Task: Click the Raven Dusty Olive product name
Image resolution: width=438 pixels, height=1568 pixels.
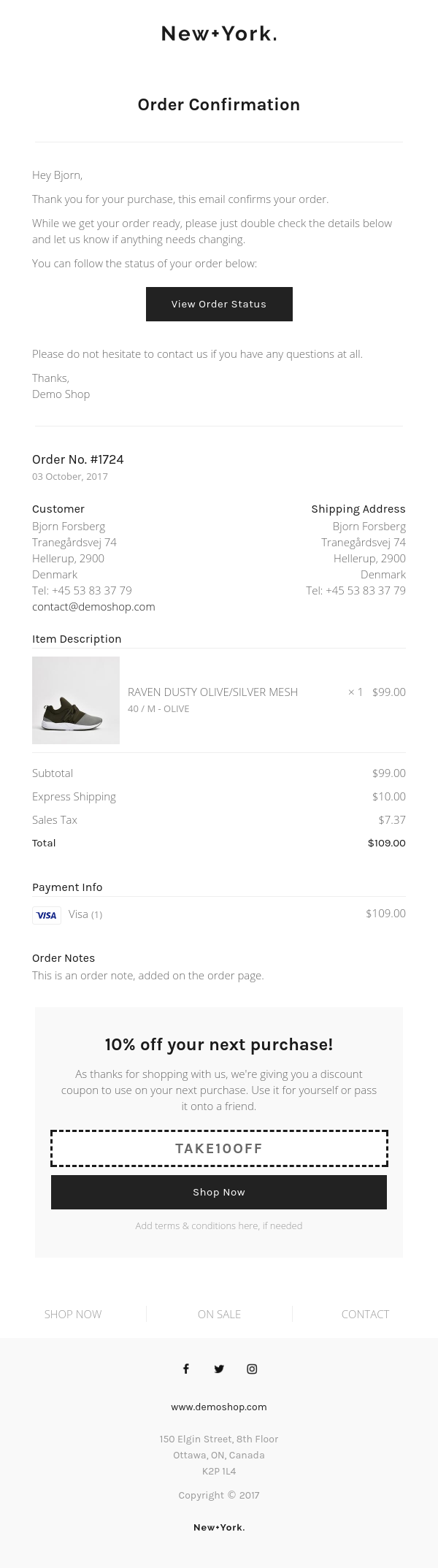Action: (212, 692)
